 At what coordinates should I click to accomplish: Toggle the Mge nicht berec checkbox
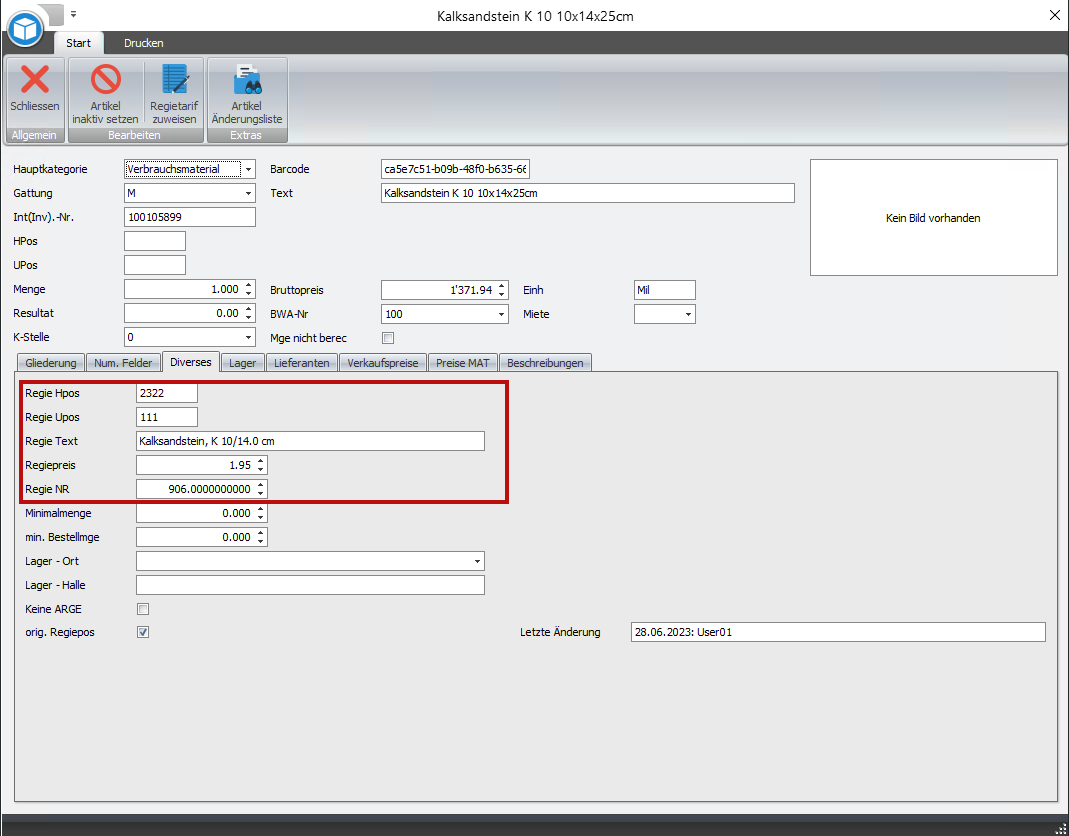[x=388, y=338]
